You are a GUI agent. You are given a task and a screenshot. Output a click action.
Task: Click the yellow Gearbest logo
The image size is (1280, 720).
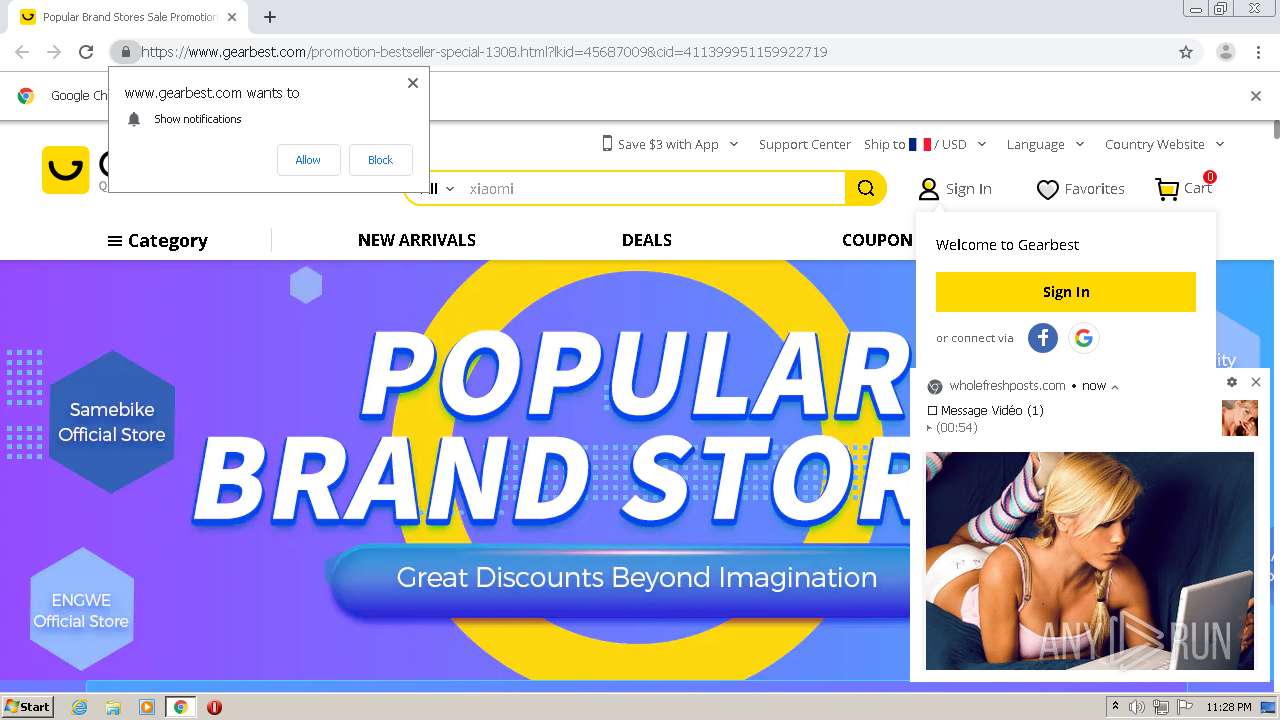[x=66, y=170]
